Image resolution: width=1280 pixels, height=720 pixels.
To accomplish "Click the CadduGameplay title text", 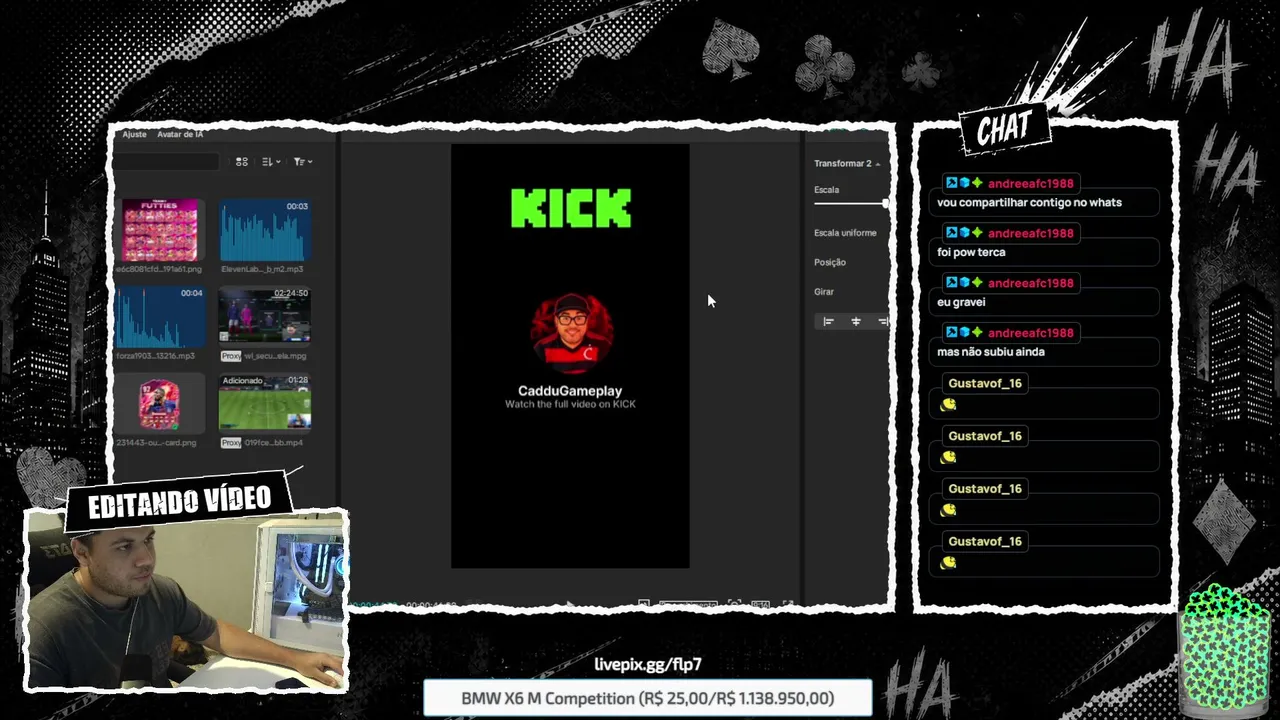I will point(570,391).
